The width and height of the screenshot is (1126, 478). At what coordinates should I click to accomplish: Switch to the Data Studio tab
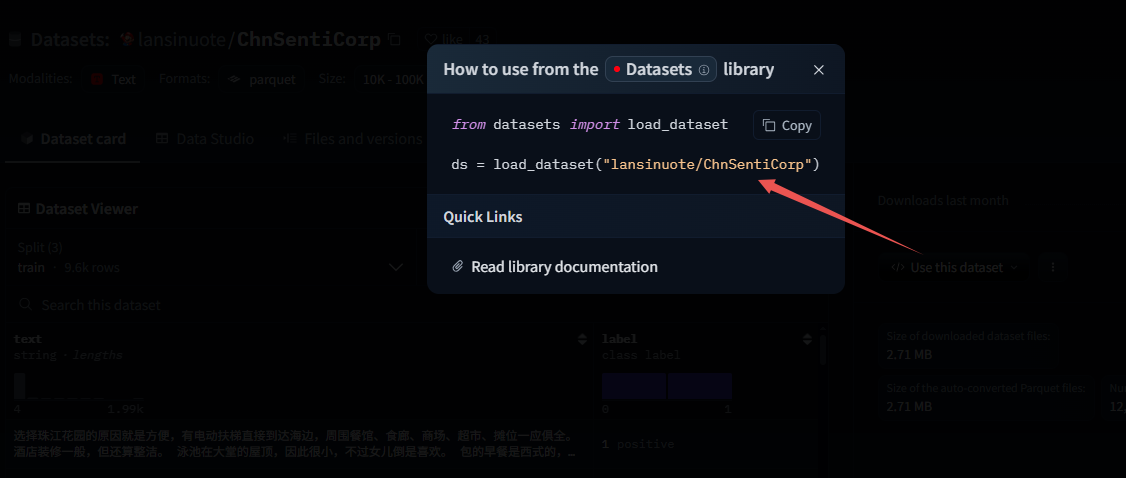[205, 139]
